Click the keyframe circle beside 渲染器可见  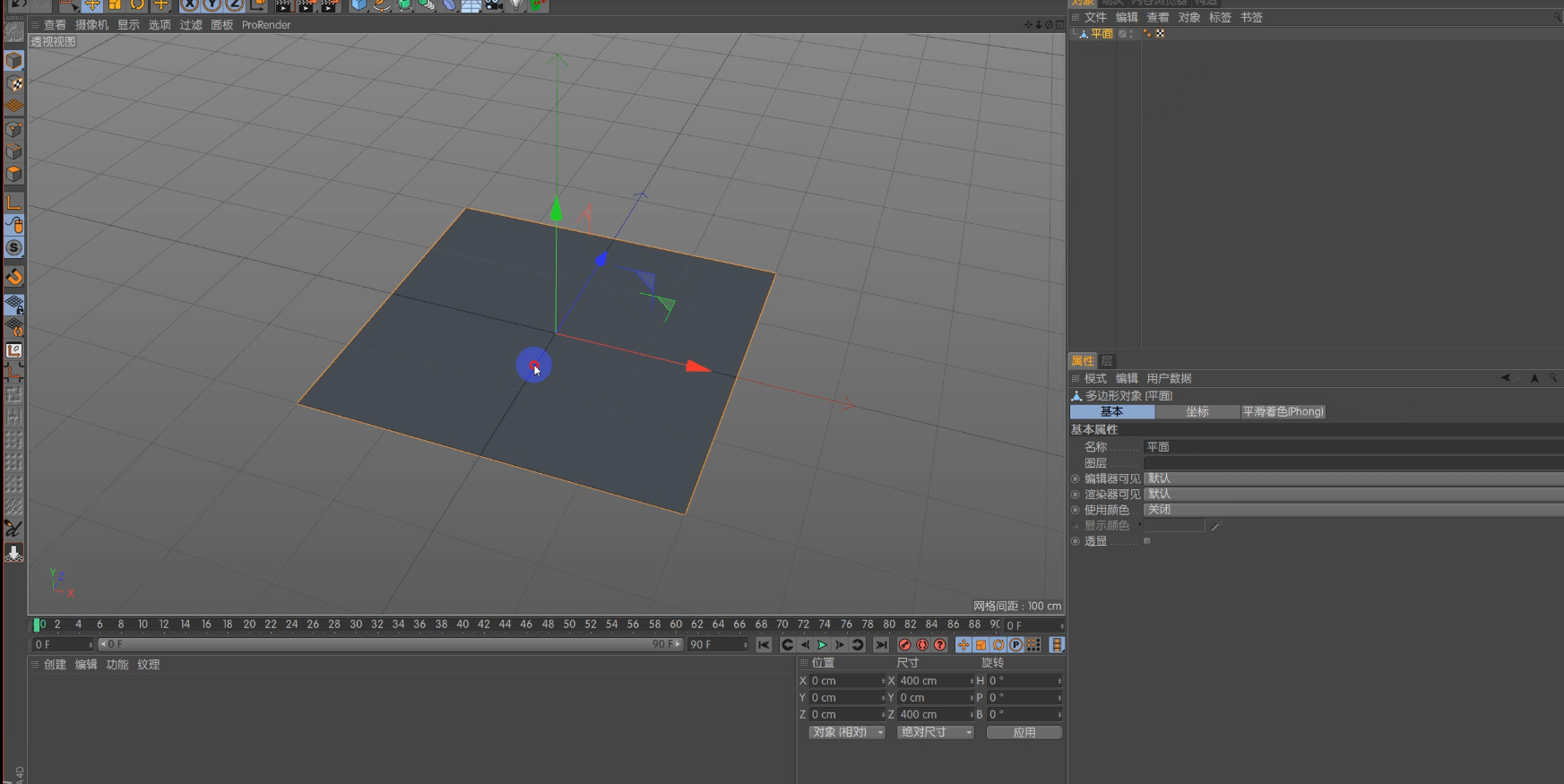tap(1076, 495)
